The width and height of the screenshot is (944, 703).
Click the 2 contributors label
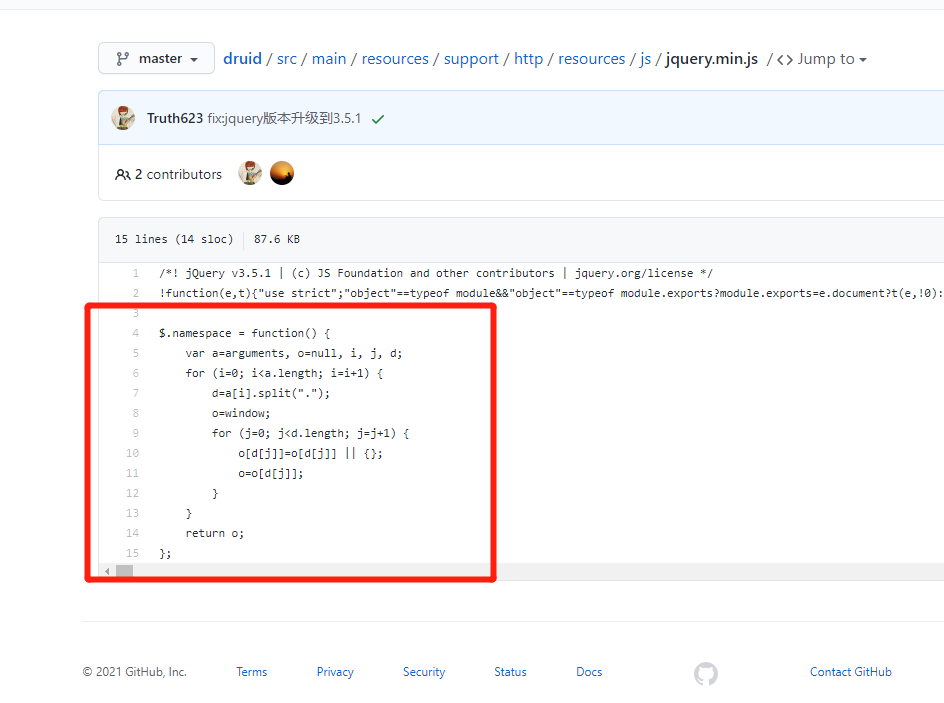(178, 174)
